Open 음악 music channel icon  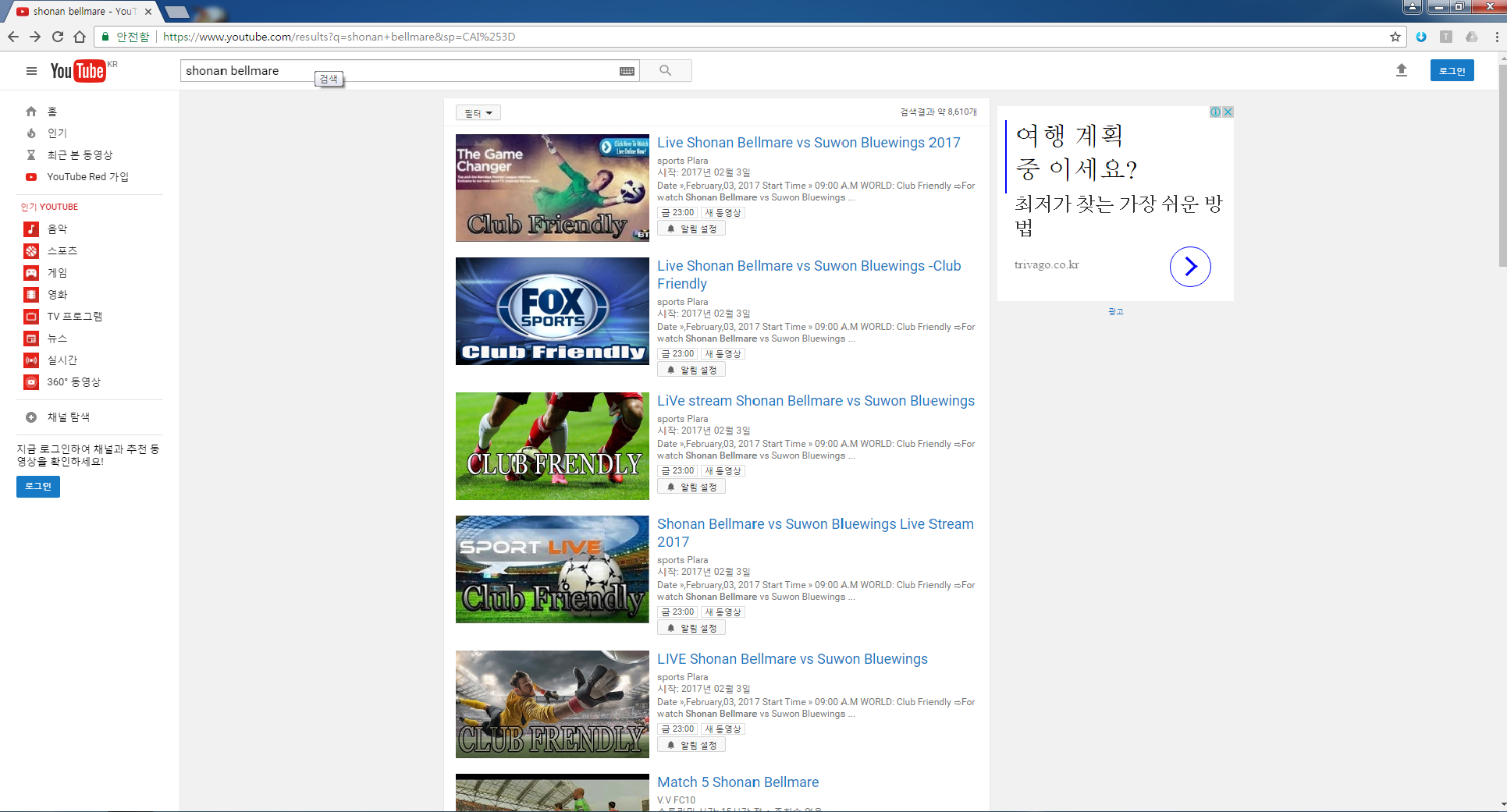tap(31, 229)
